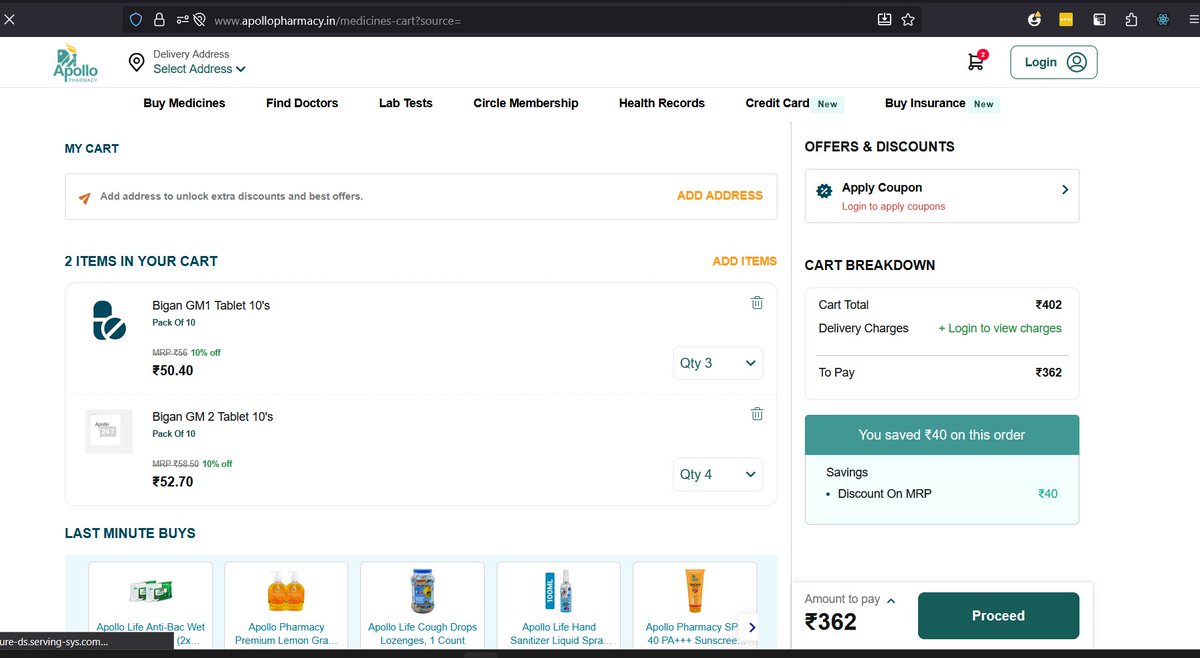Open Circle Membership menu

point(526,103)
